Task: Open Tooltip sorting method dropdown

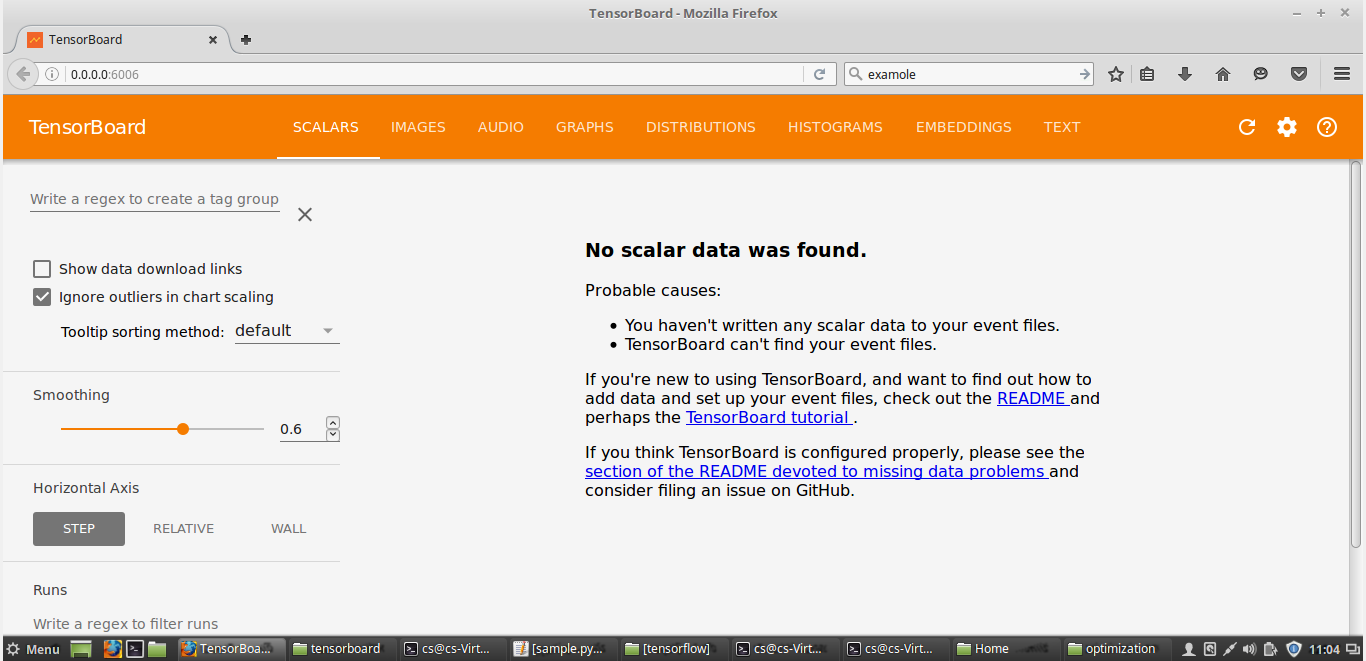Action: coord(287,331)
